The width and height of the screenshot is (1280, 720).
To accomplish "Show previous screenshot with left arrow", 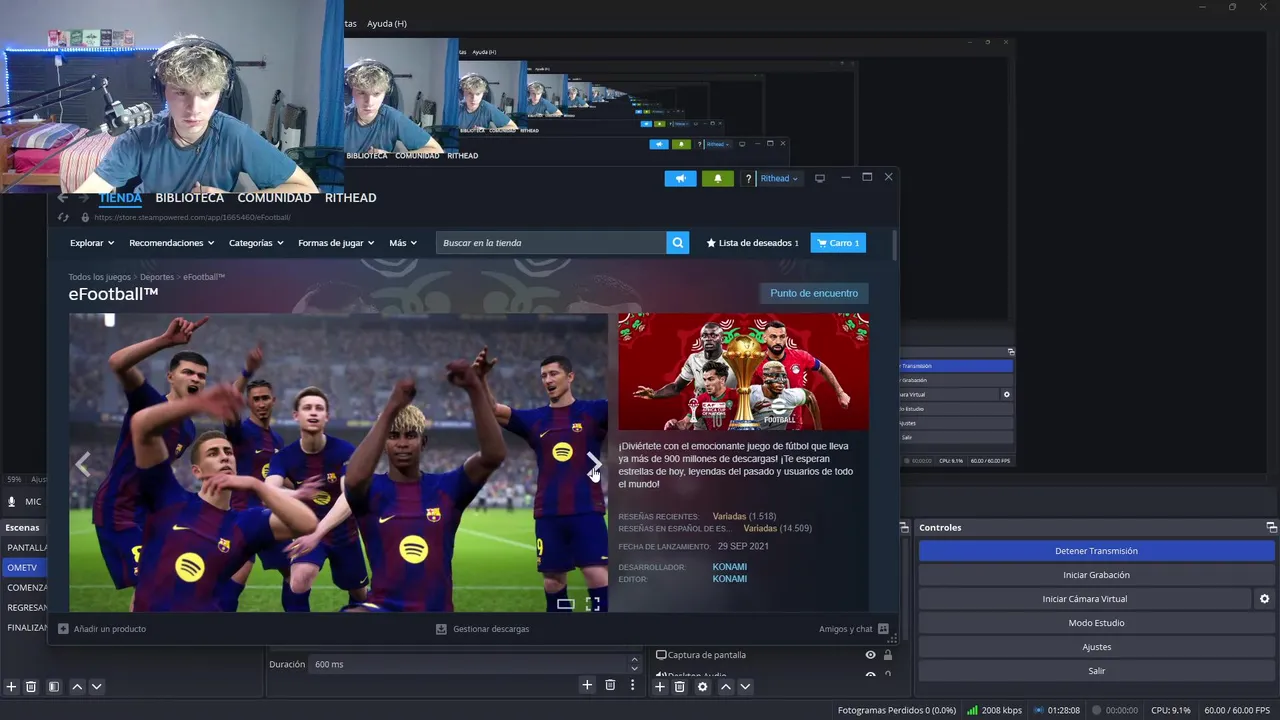I will [x=84, y=464].
